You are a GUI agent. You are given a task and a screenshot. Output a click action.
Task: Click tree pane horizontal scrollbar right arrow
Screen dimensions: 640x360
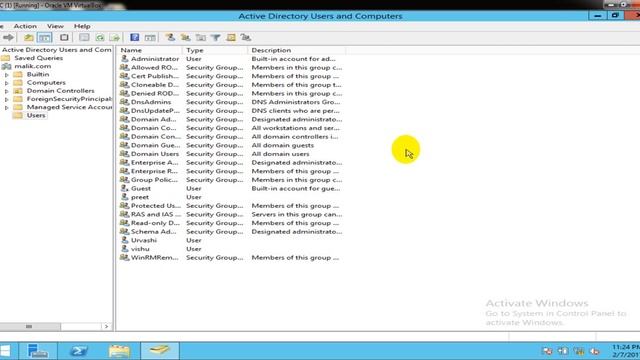coord(107,327)
